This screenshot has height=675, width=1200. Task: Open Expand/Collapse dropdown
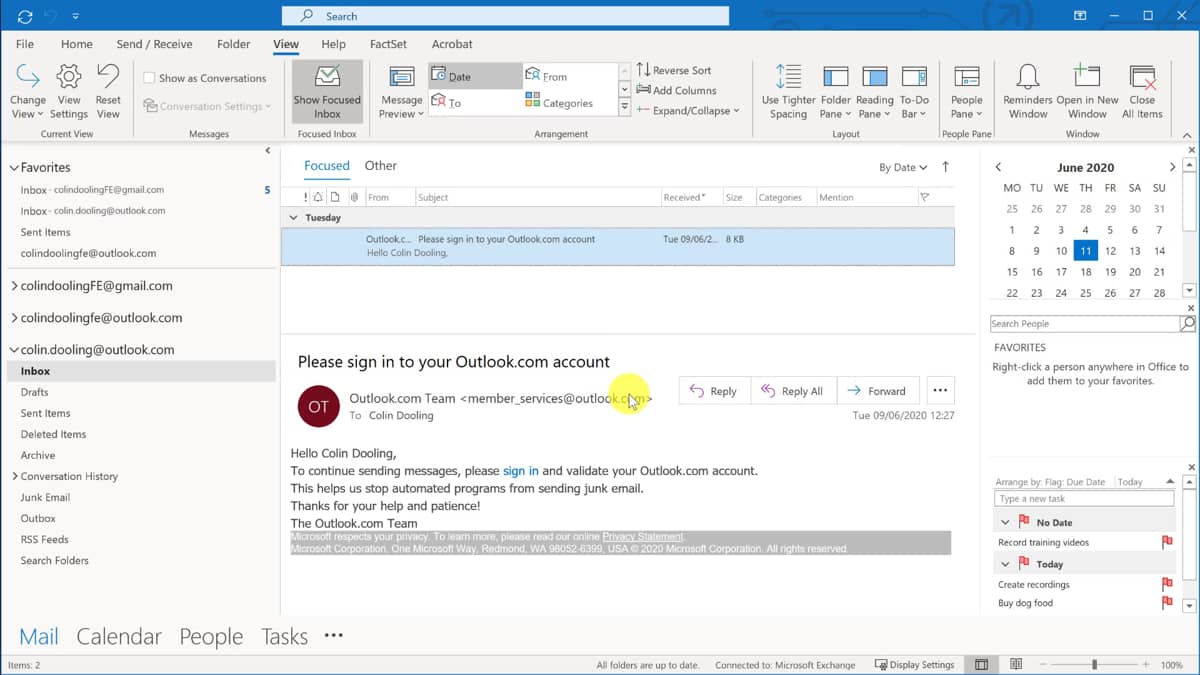tap(688, 110)
